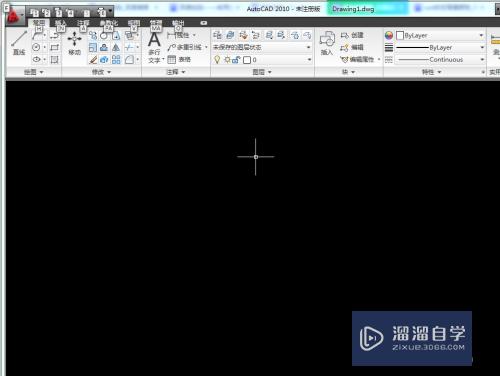Select the Fillet tool in 修改 panel
The image size is (500, 376).
pos(129,59)
